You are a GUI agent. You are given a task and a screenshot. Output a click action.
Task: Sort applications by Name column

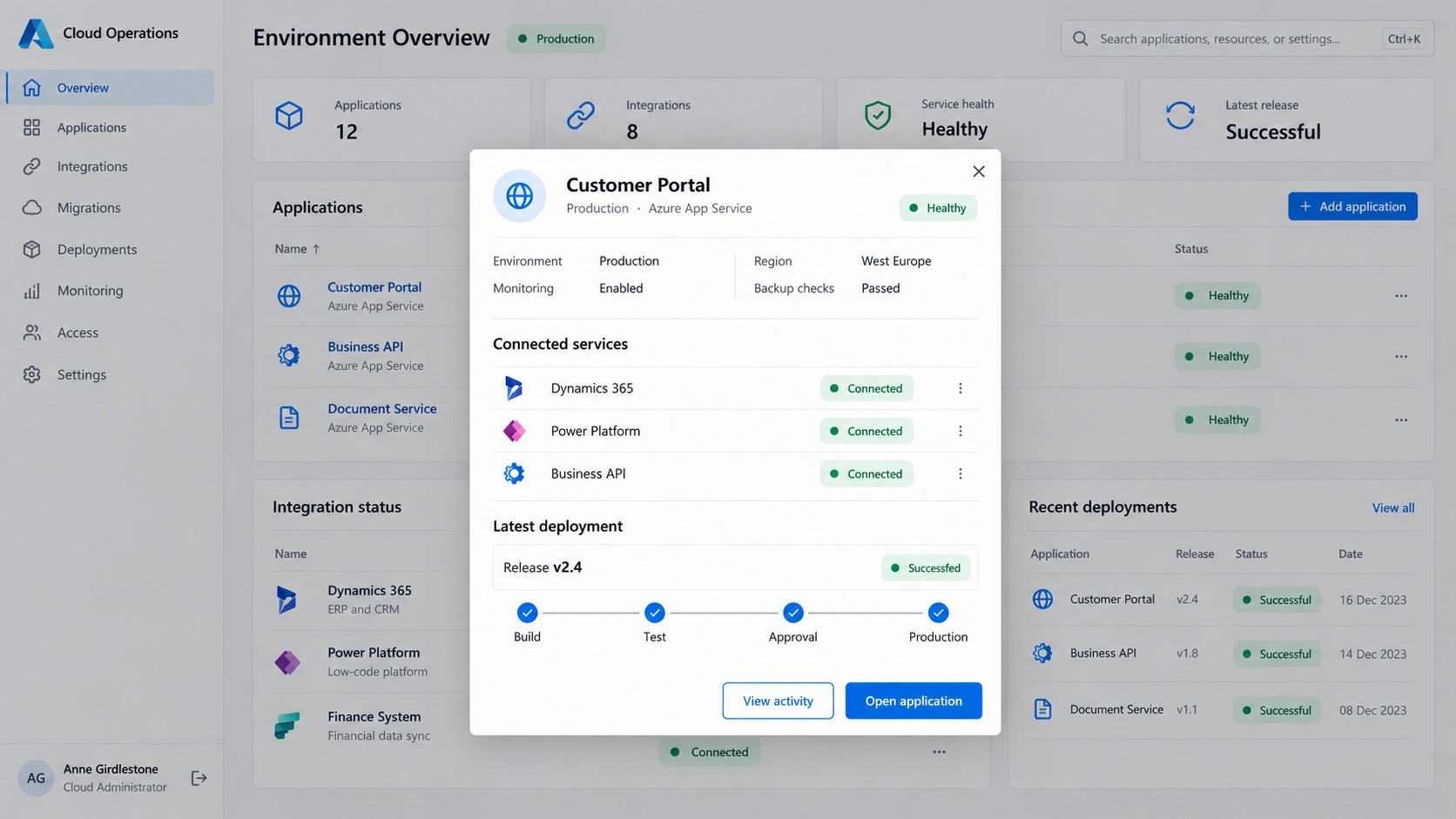[297, 249]
